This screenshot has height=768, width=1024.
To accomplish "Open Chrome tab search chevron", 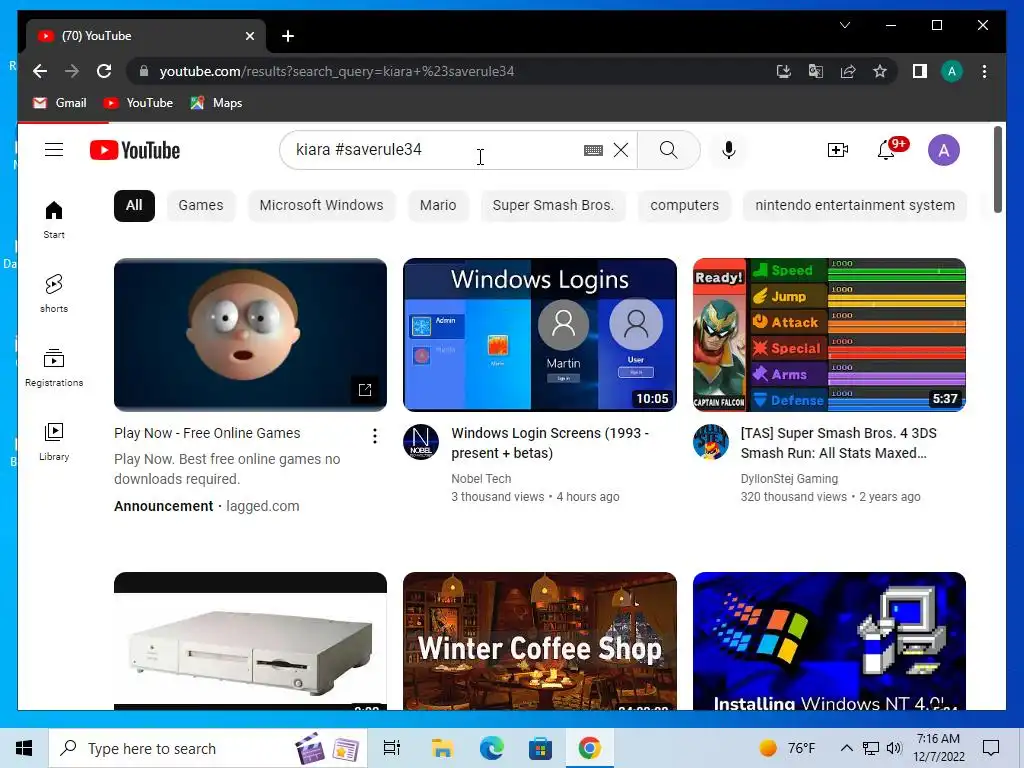I will (844, 25).
